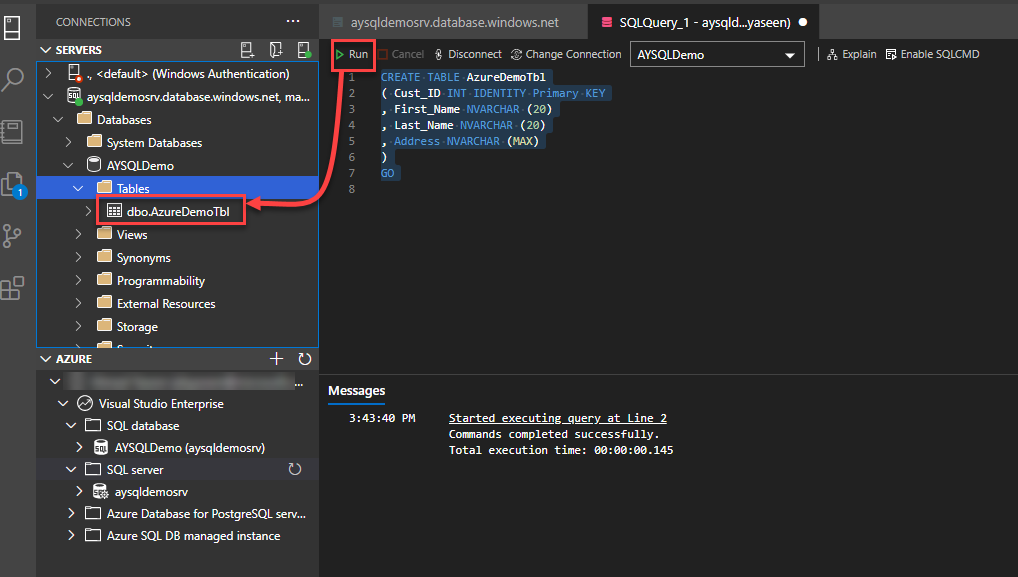Click 'Started executing query at Line 2' link
This screenshot has height=577, width=1018.
coord(557,418)
